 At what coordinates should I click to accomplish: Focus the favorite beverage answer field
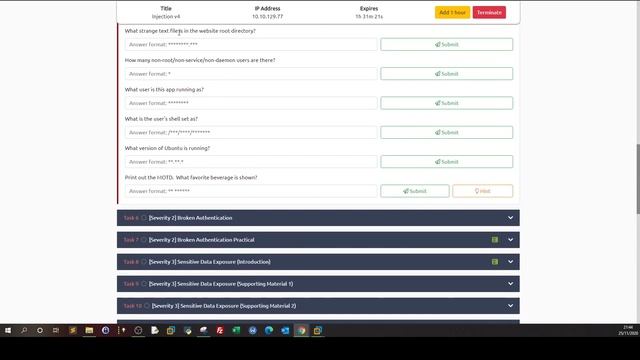point(251,191)
